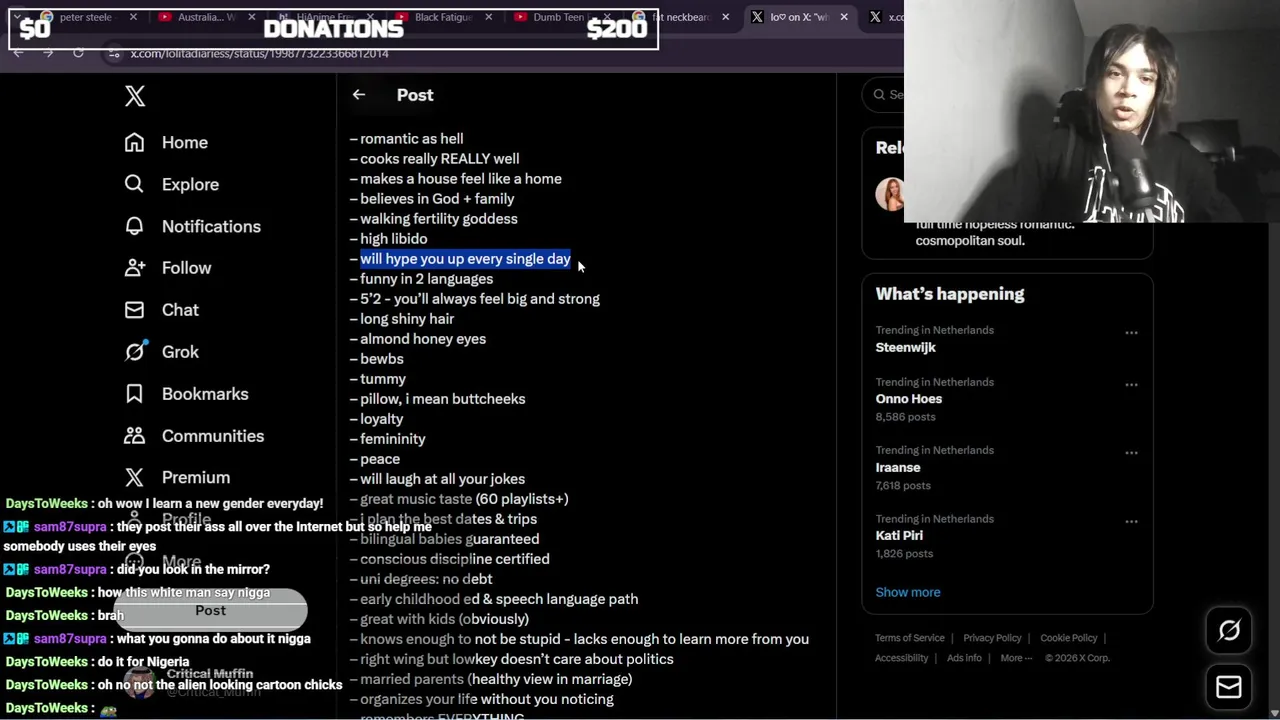
Task: Open more options for the Onno Hoes trend
Action: tap(1131, 385)
